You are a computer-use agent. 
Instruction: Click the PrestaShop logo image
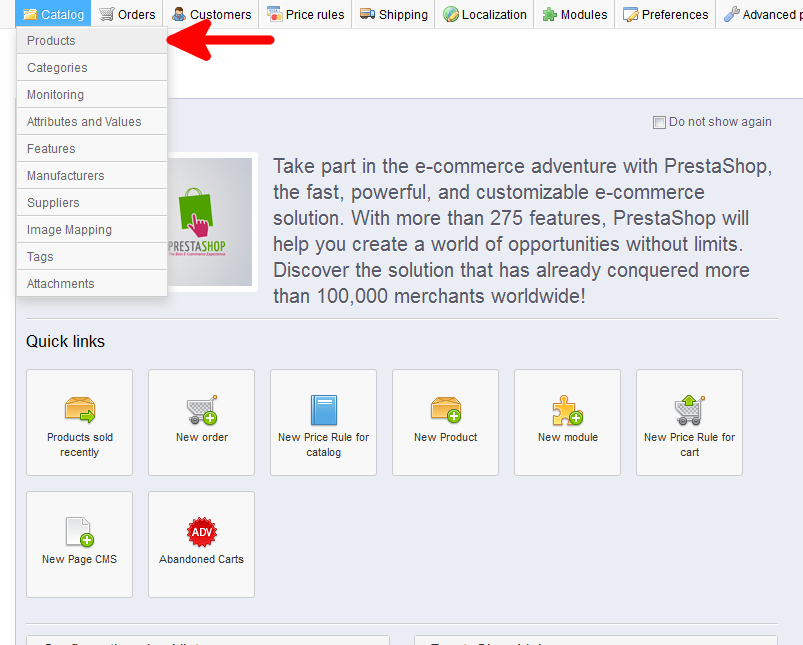pyautogui.click(x=210, y=222)
